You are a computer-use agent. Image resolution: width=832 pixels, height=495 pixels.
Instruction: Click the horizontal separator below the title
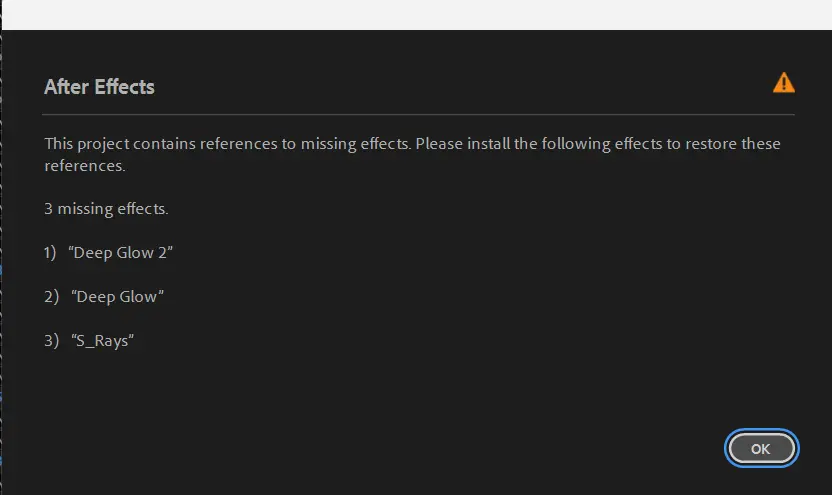(x=419, y=115)
